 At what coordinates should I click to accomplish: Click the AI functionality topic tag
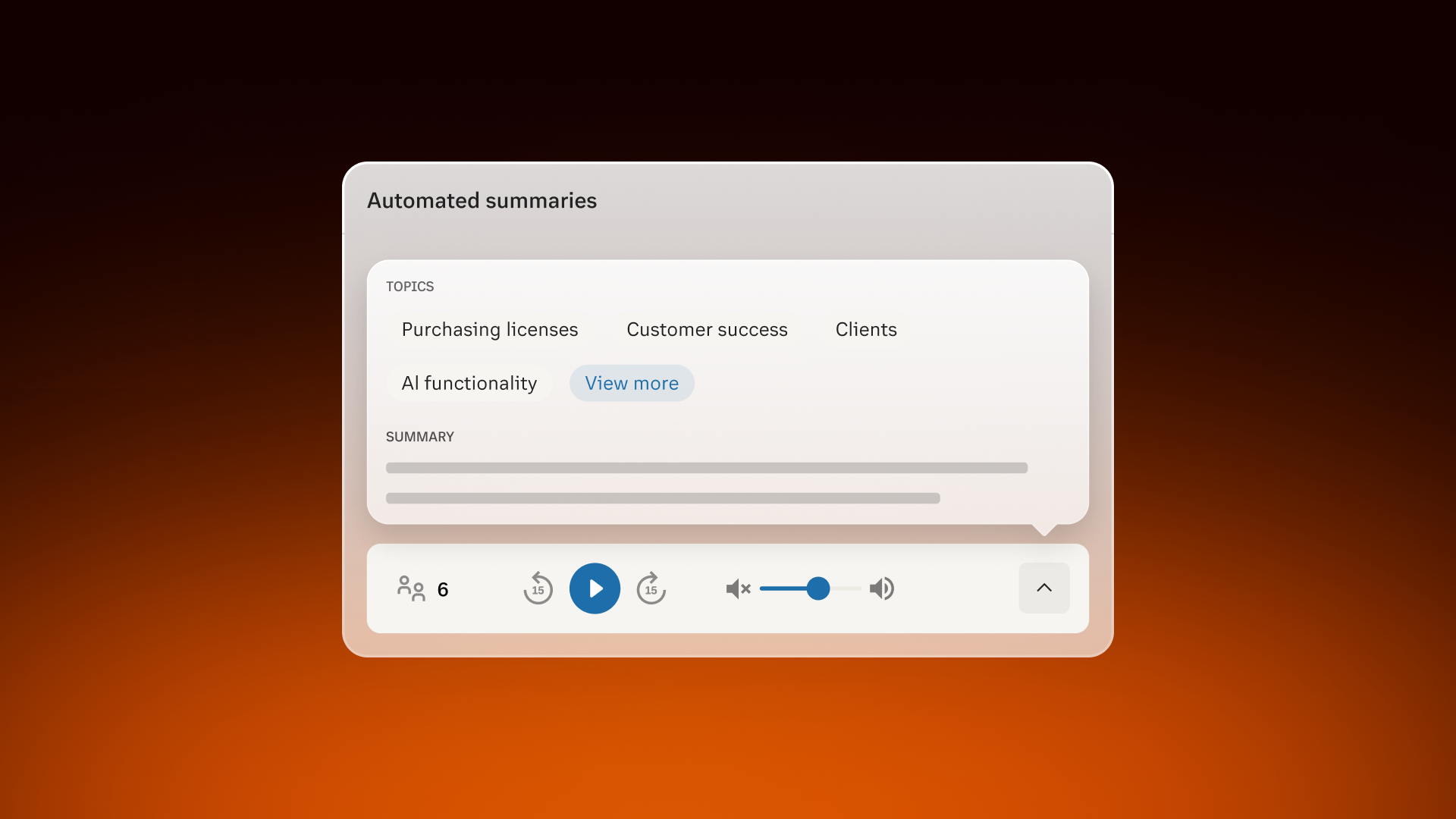(469, 383)
